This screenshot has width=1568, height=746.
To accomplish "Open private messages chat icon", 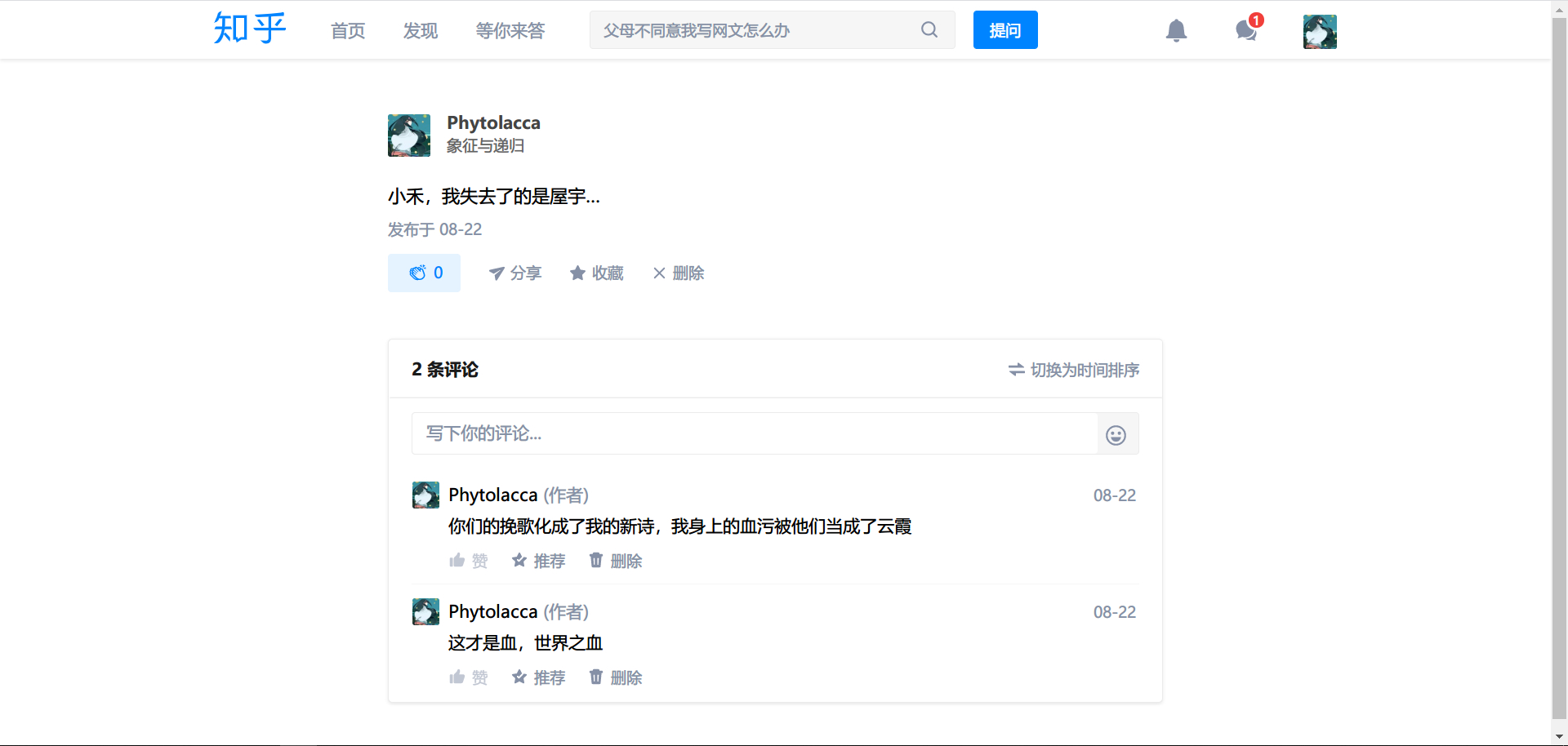I will (x=1246, y=31).
